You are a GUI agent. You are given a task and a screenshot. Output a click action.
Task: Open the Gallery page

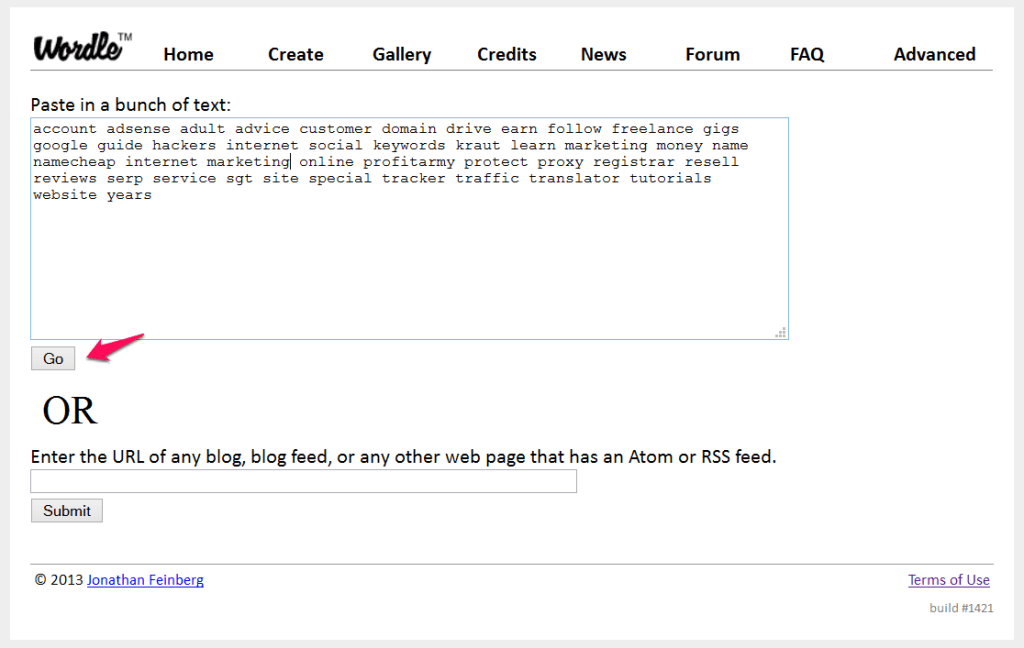(402, 54)
